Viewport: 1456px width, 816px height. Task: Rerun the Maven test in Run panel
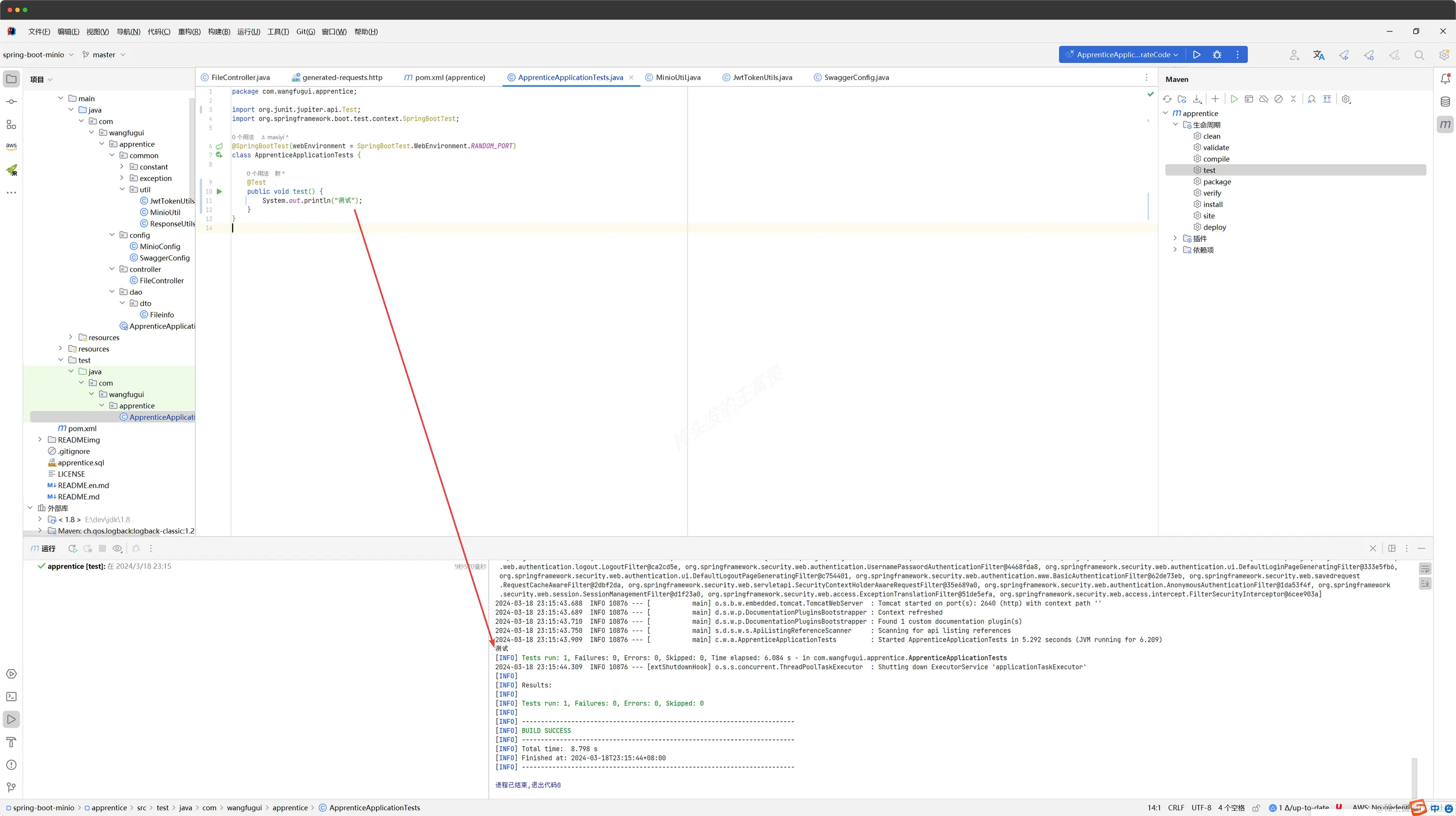[72, 548]
